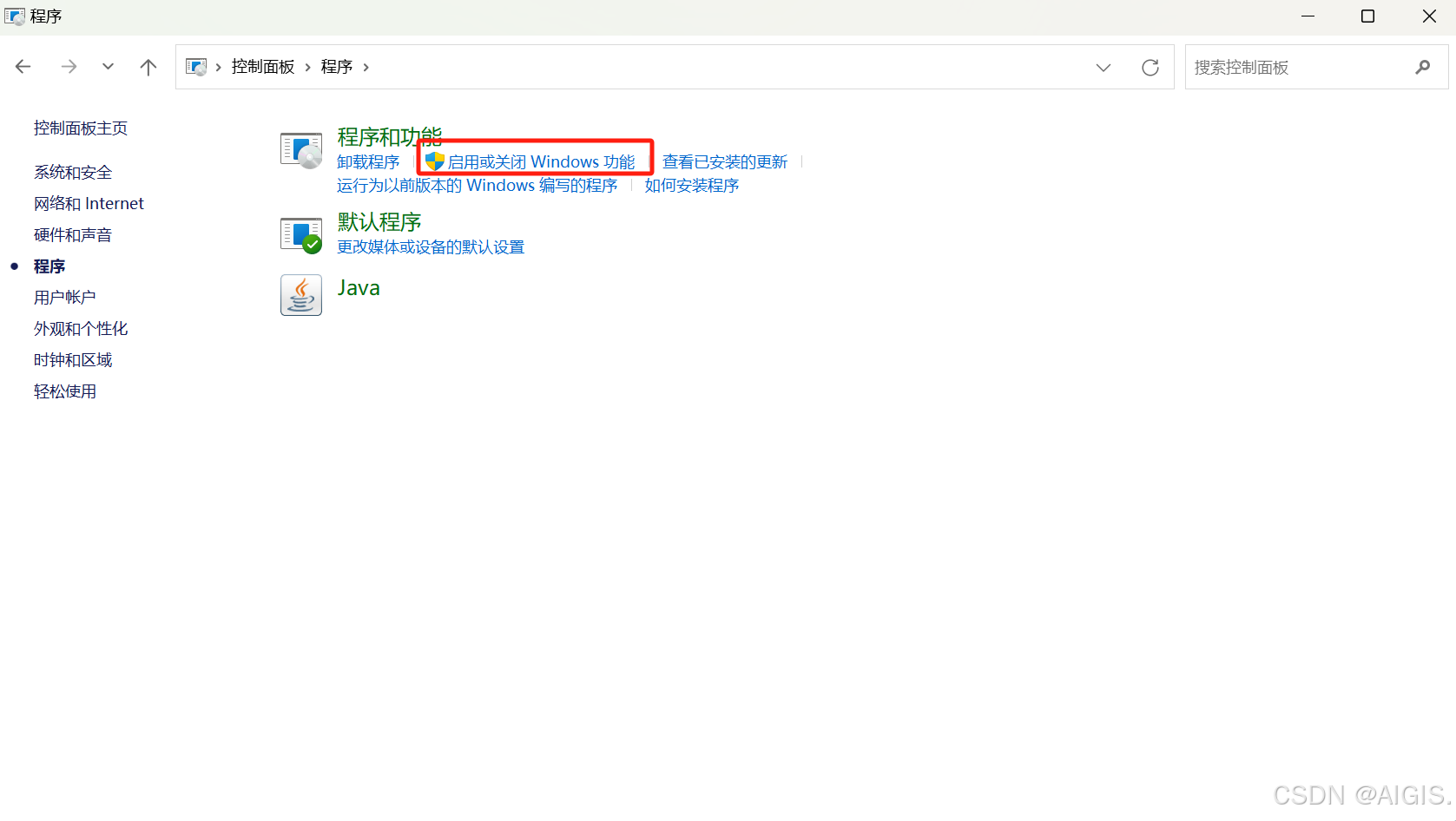Open 时钟和区域 in the sidebar
Image resolution: width=1456 pixels, height=821 pixels.
coord(73,360)
